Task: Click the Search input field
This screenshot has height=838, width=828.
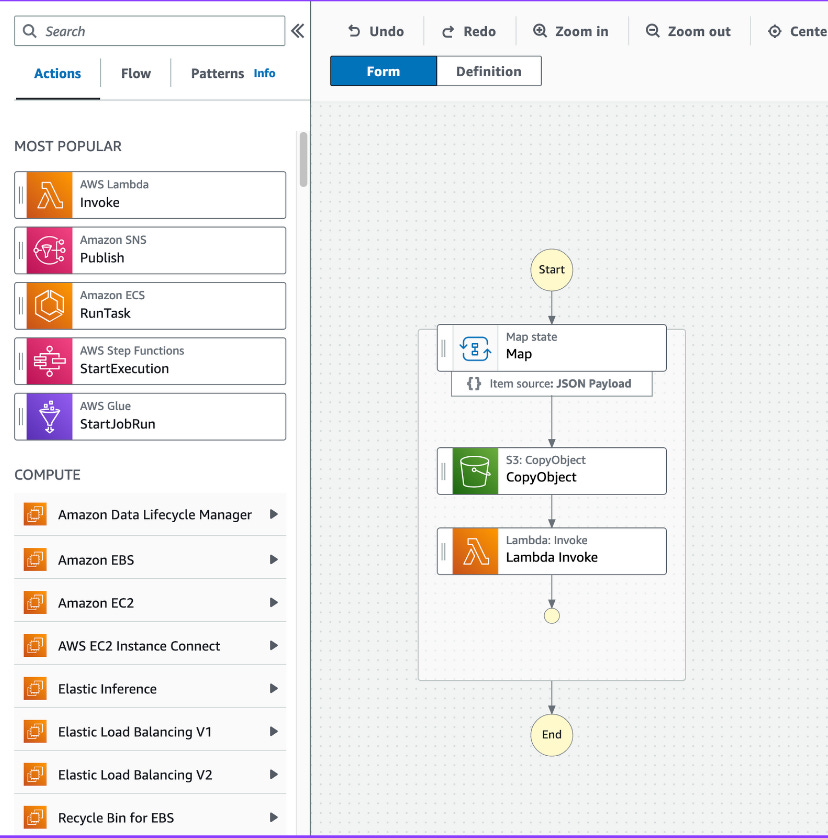Action: coord(150,31)
